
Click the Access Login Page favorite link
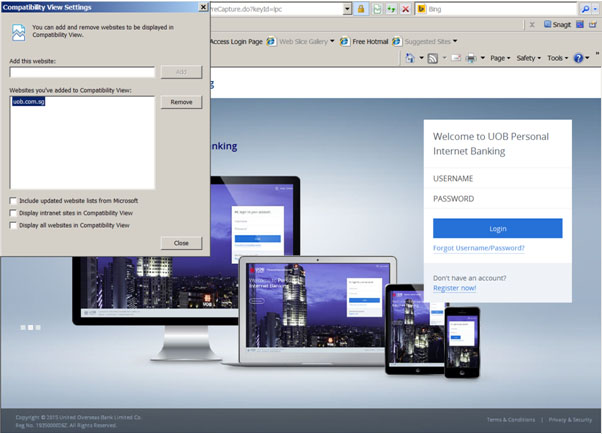click(236, 41)
